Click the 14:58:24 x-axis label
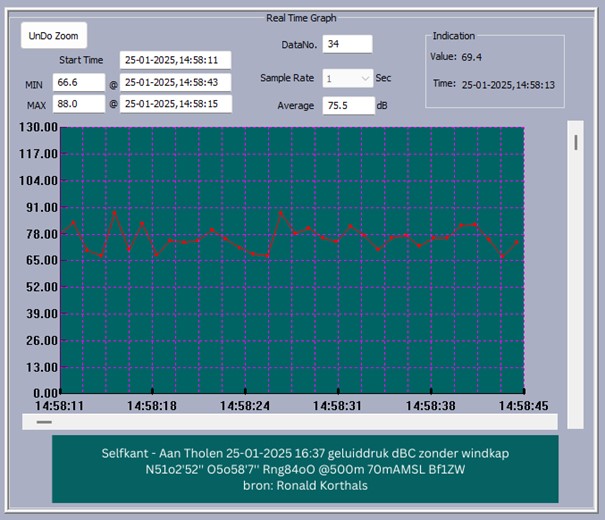The width and height of the screenshot is (605, 520). point(244,406)
